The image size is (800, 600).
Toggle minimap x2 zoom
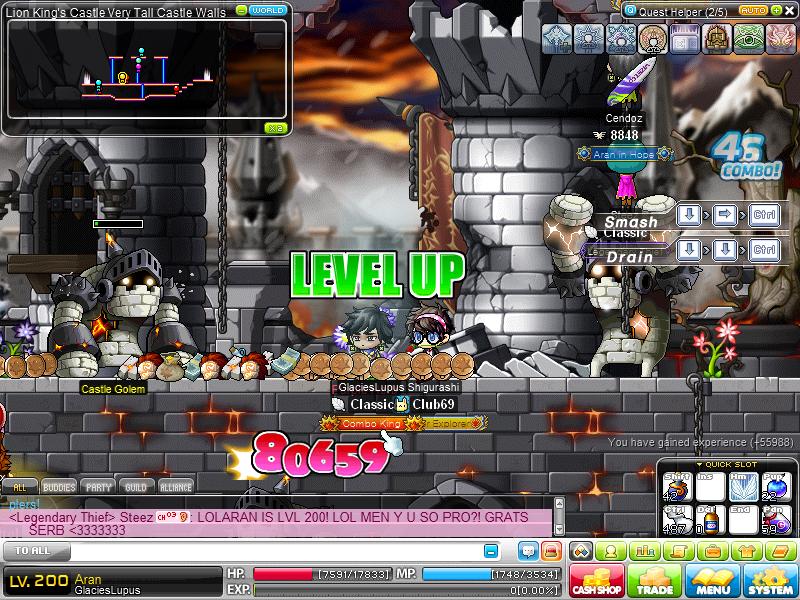[x=274, y=128]
